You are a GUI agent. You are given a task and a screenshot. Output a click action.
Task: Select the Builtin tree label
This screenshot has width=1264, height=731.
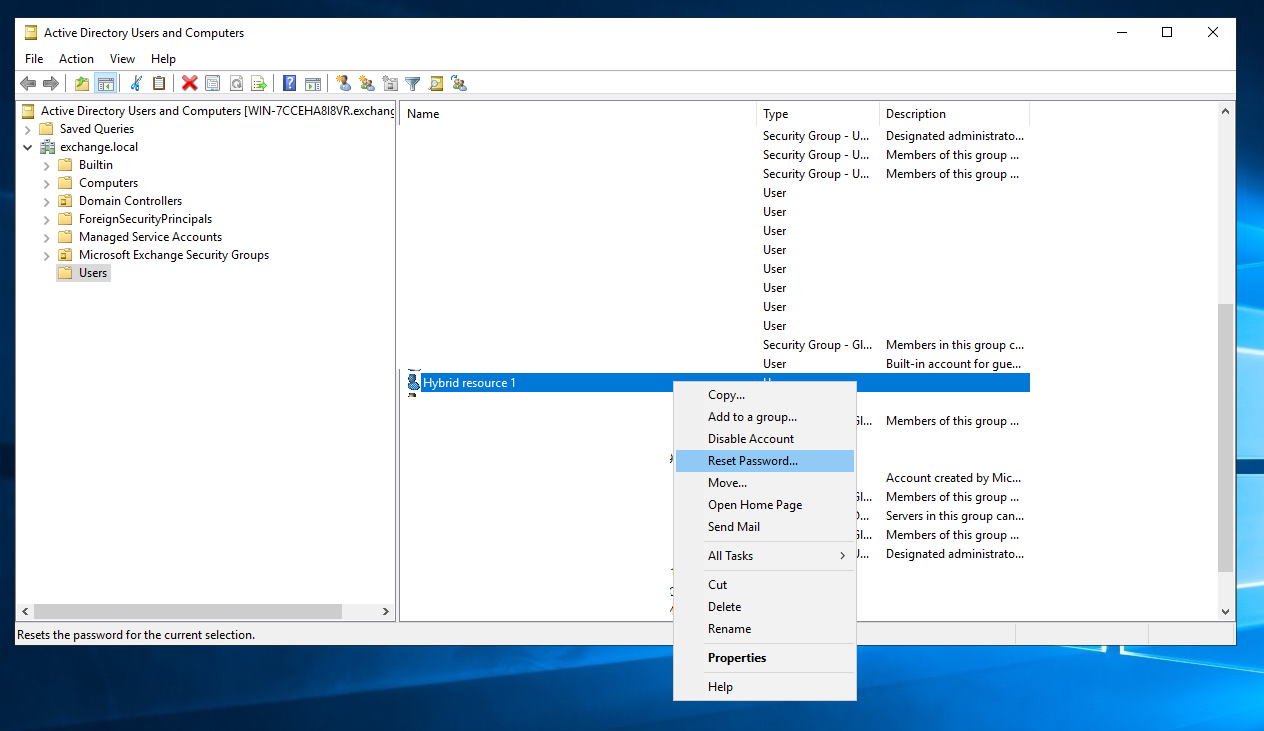click(96, 165)
